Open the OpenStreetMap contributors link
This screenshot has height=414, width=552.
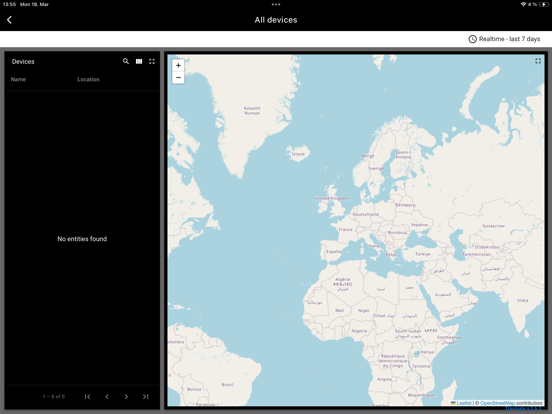coord(497,403)
